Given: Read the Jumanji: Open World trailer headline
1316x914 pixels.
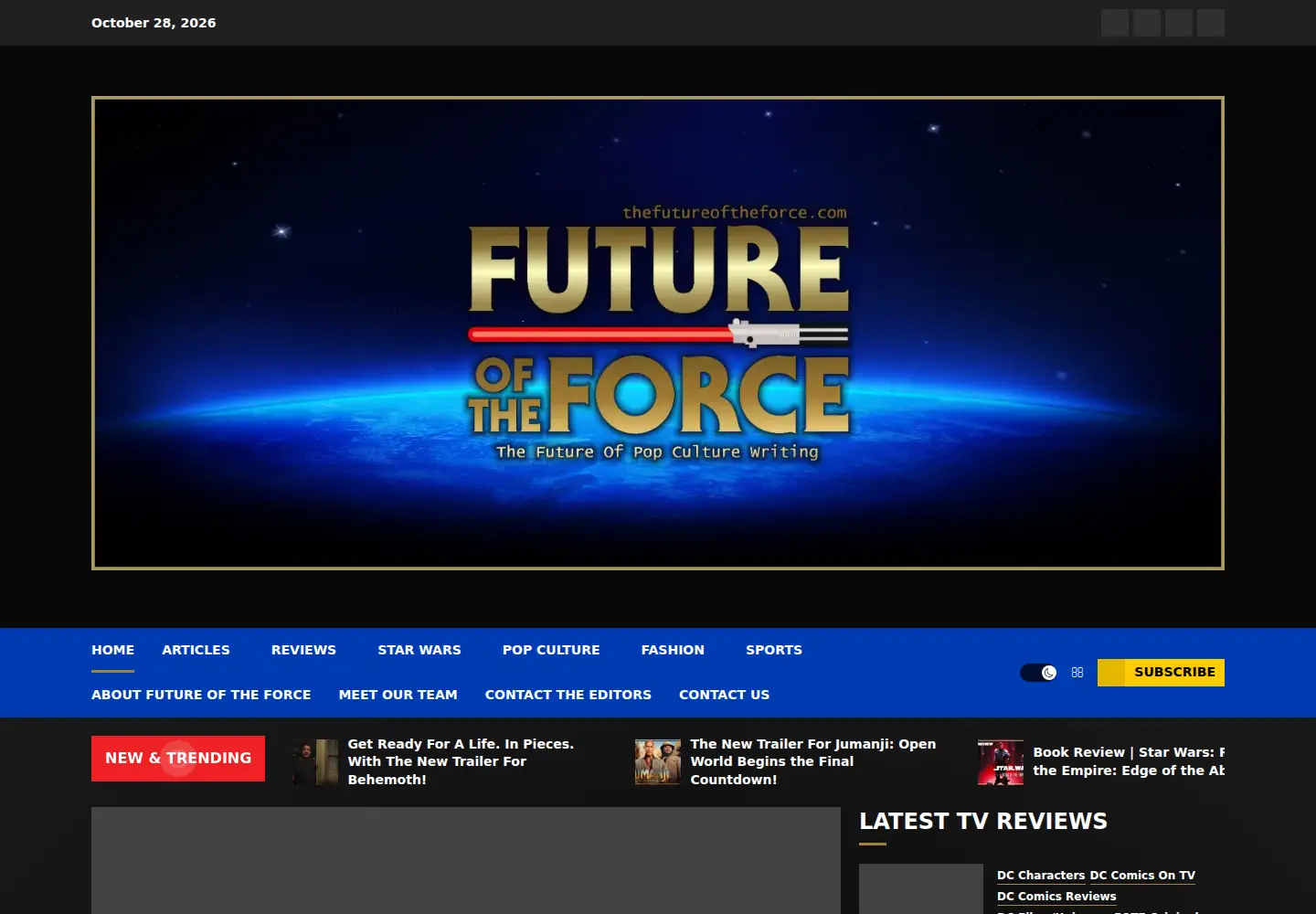Looking at the screenshot, I should click(x=813, y=761).
